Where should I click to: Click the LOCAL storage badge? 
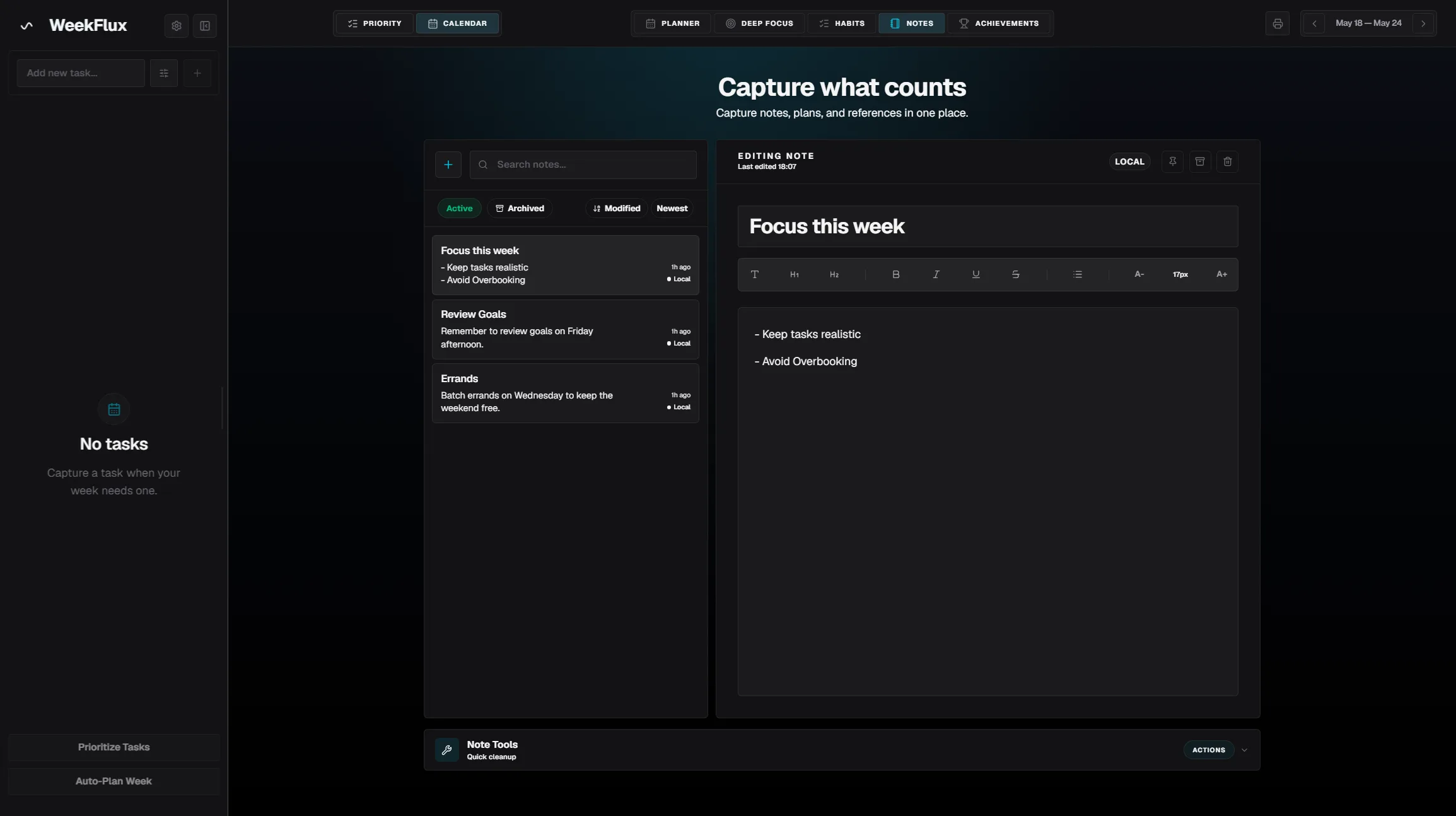coord(1129,161)
